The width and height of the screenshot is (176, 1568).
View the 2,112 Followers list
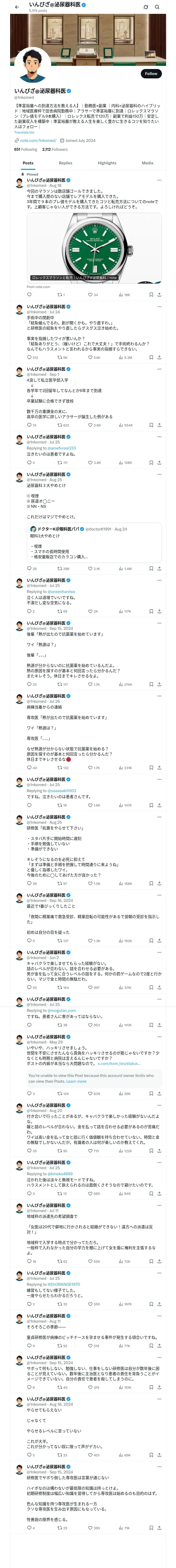(x=54, y=149)
